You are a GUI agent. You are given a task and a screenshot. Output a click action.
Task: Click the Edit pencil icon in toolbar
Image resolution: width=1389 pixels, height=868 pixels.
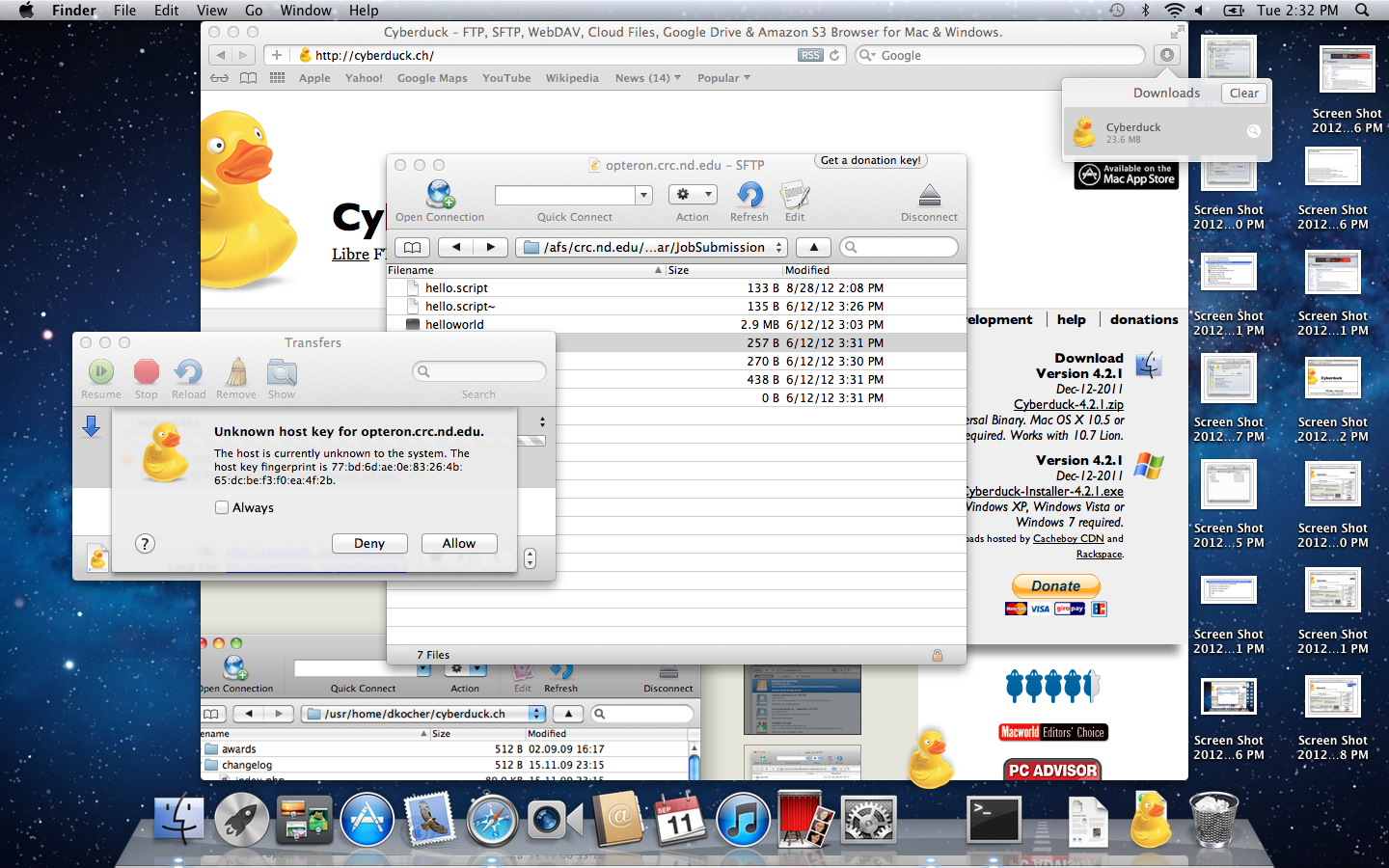pos(795,196)
